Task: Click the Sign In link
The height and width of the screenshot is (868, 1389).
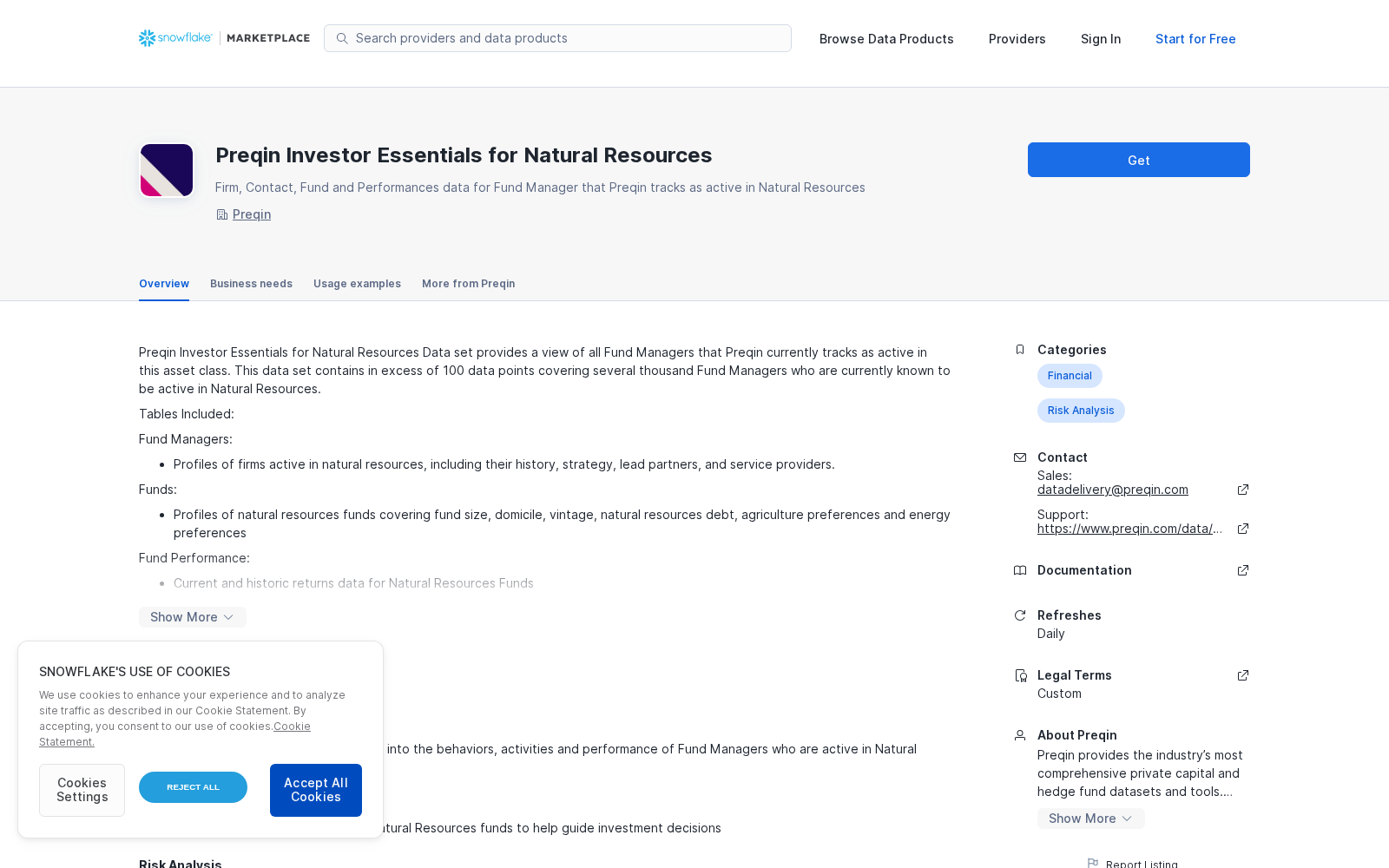Action: pos(1101,39)
